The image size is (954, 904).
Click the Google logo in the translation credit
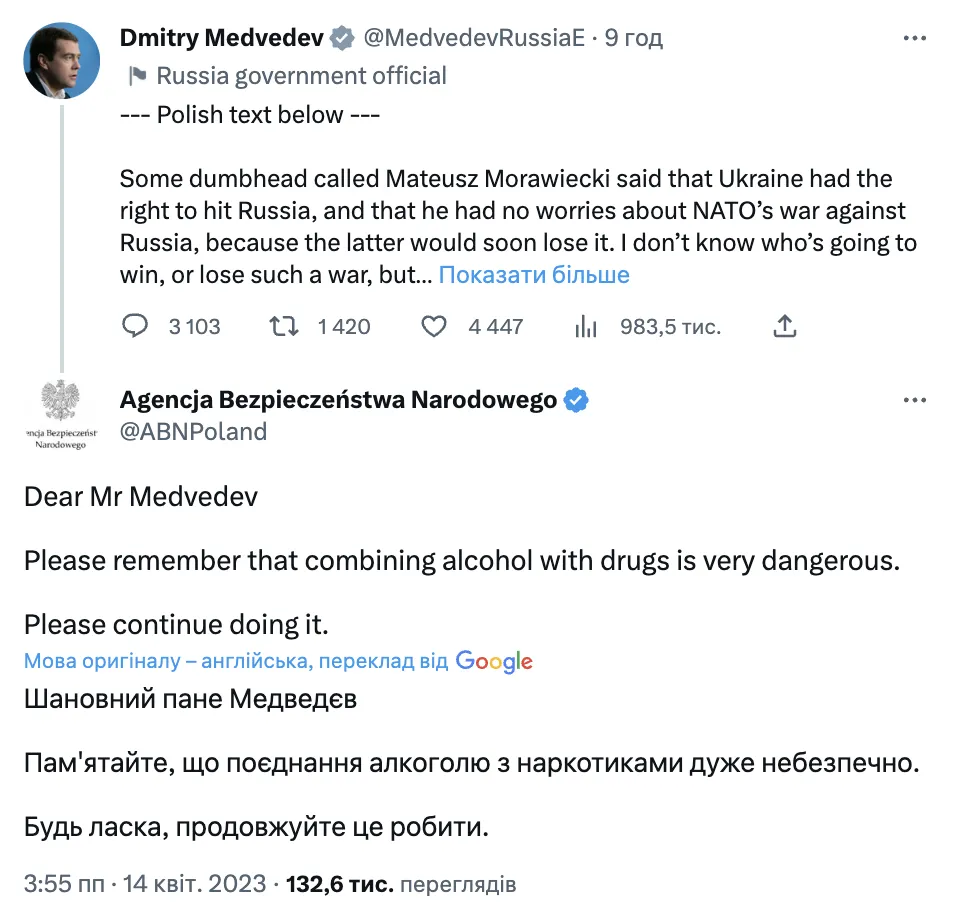point(494,661)
